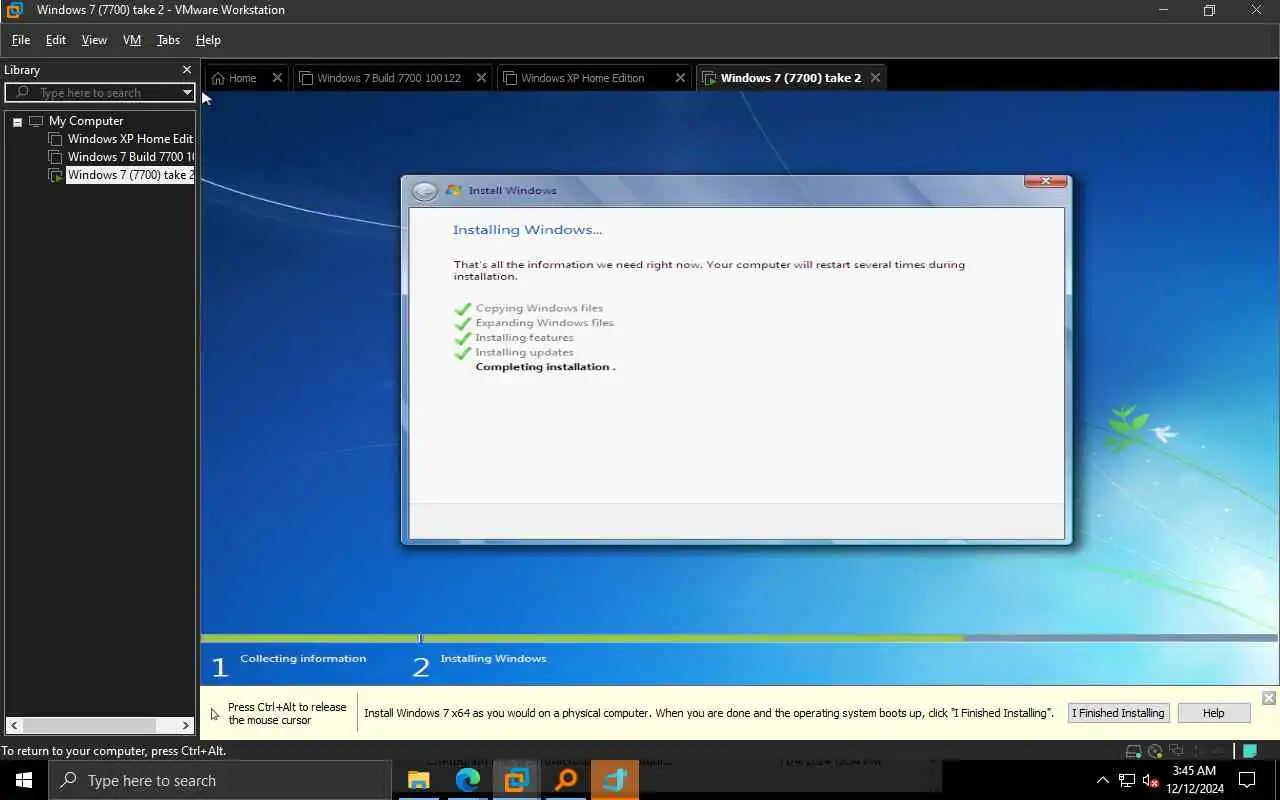
Task: Close the Windows XP Home Edition tab
Action: tap(681, 77)
